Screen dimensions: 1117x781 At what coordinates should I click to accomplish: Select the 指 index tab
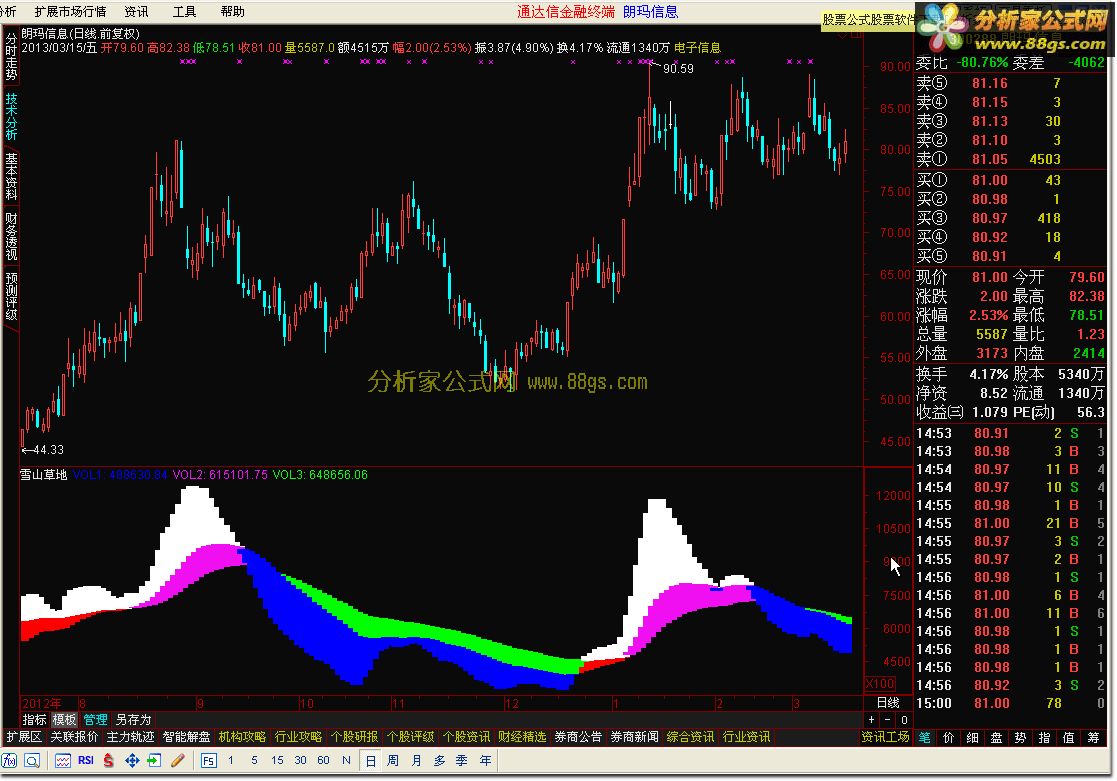click(x=1045, y=738)
